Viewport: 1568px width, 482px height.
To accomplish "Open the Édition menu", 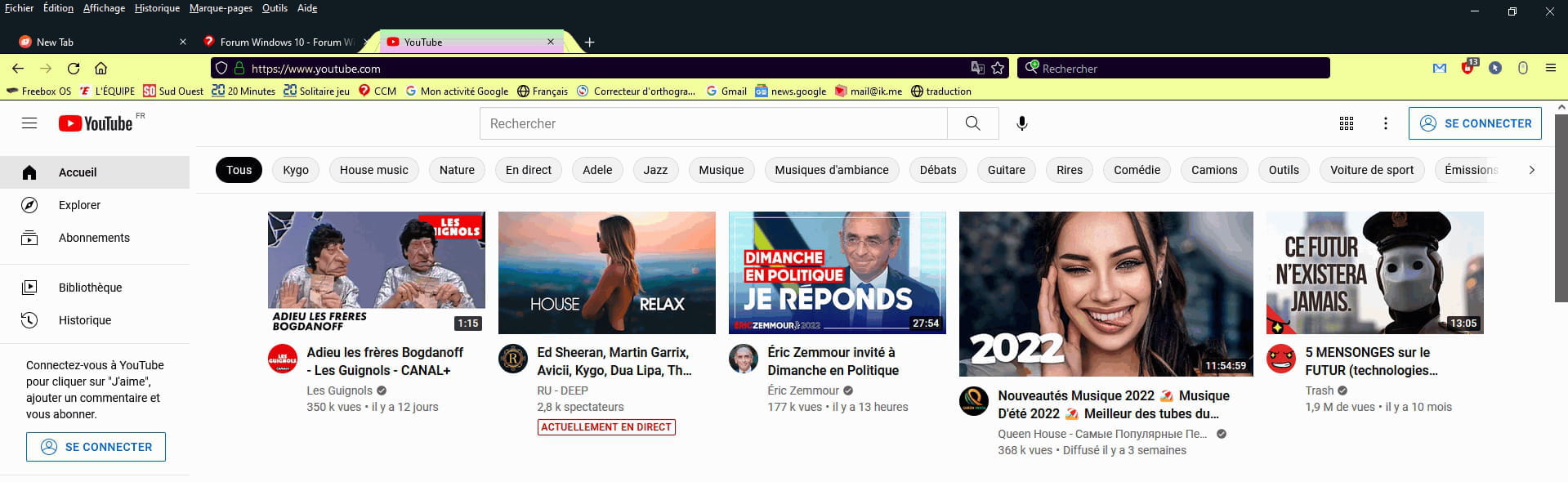I will [58, 8].
